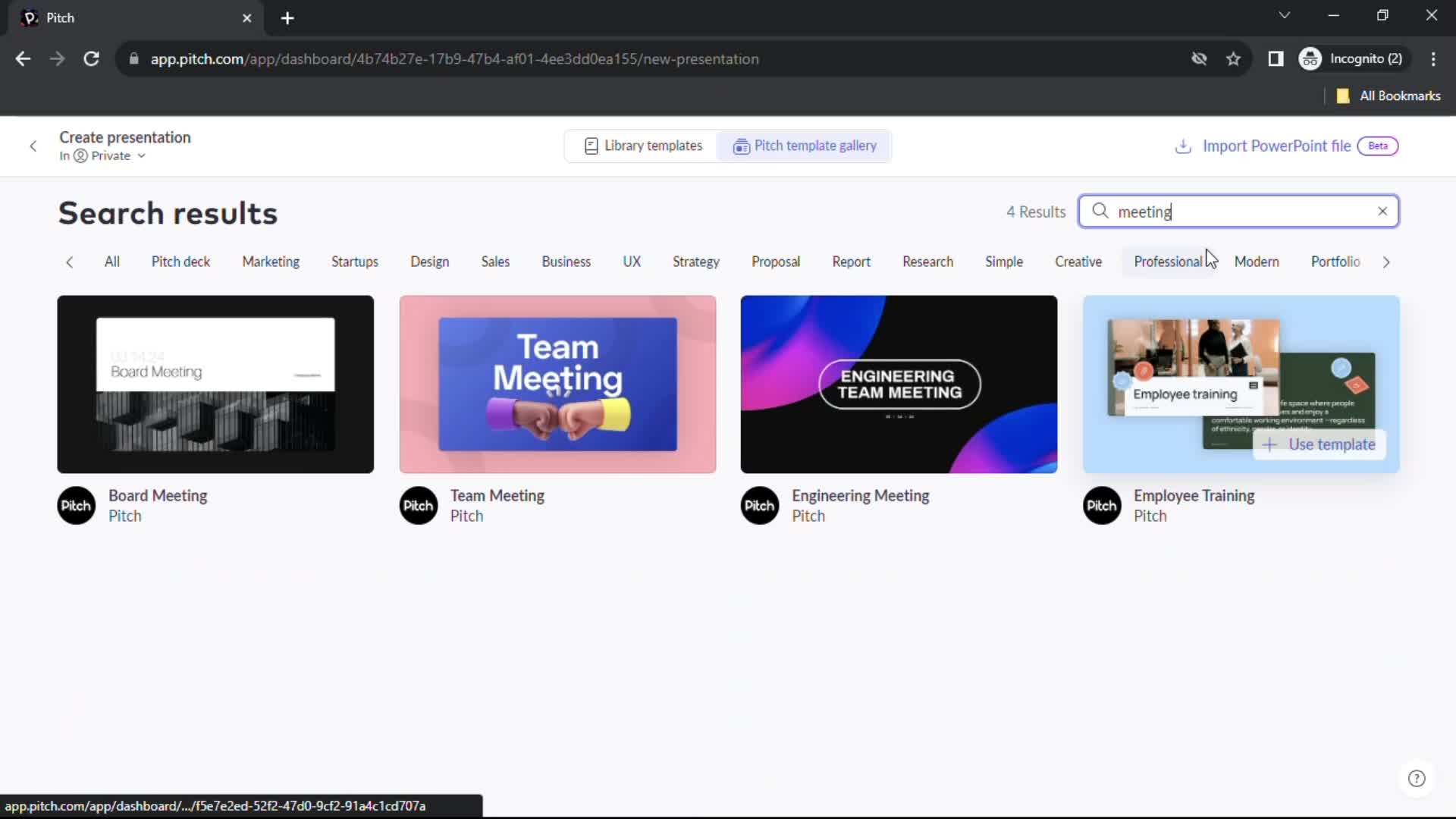This screenshot has width=1456, height=819.
Task: Expand the category filters using right chevron
Action: (x=1387, y=261)
